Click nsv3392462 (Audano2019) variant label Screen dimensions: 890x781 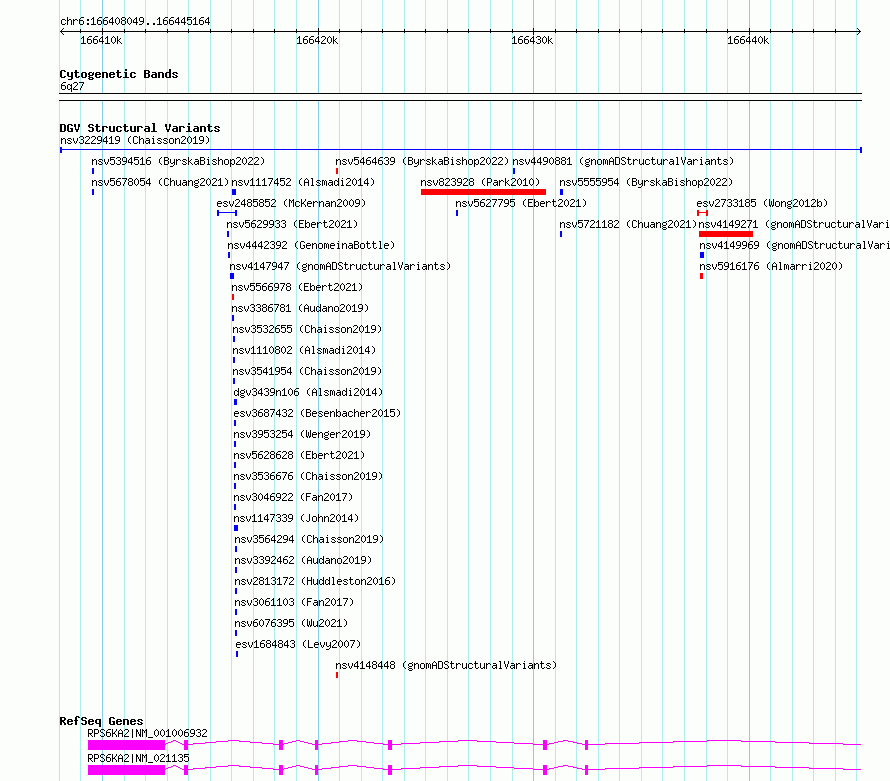(303, 560)
